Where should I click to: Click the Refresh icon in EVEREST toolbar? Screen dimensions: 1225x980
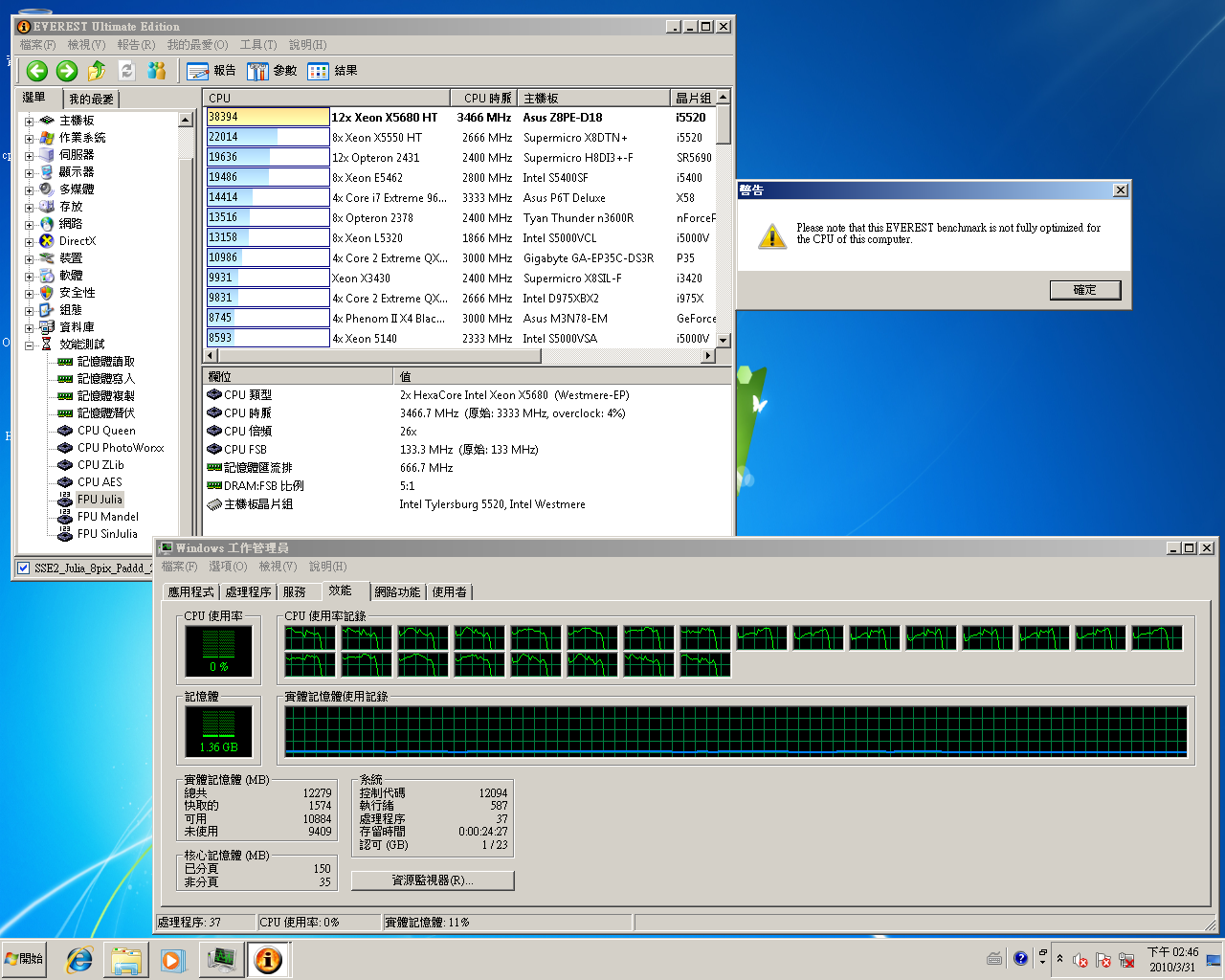[x=126, y=70]
